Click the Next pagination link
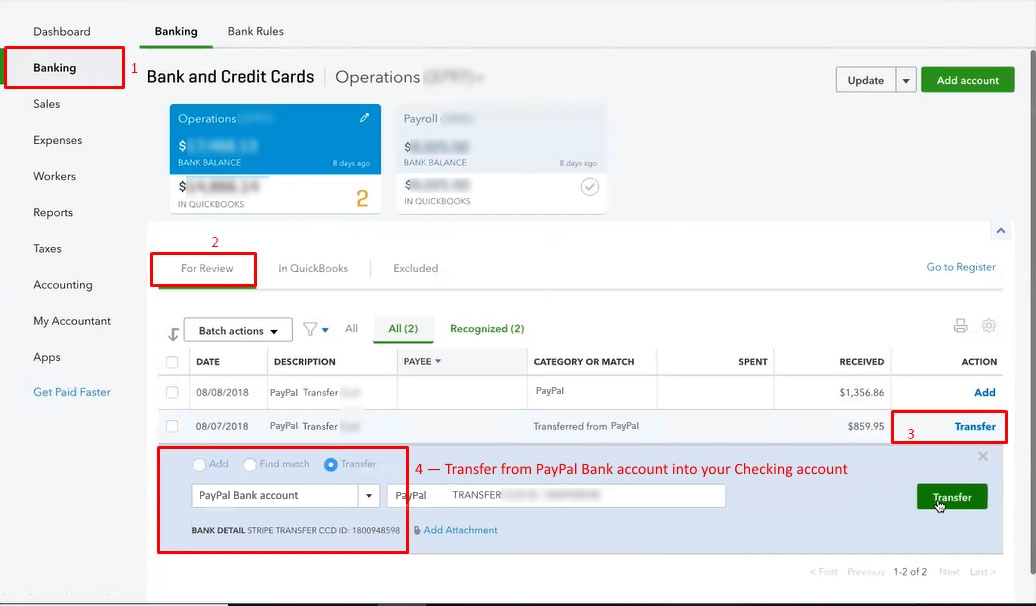The image size is (1036, 606). tap(949, 572)
